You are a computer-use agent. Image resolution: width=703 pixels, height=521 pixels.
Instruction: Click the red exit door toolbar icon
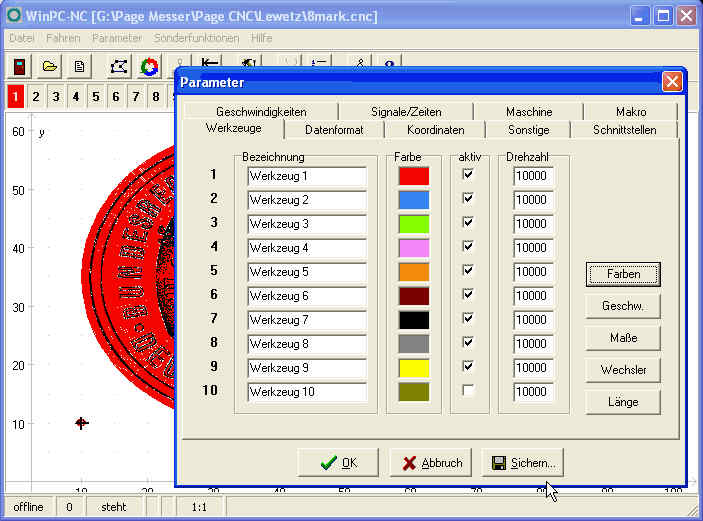[19, 66]
